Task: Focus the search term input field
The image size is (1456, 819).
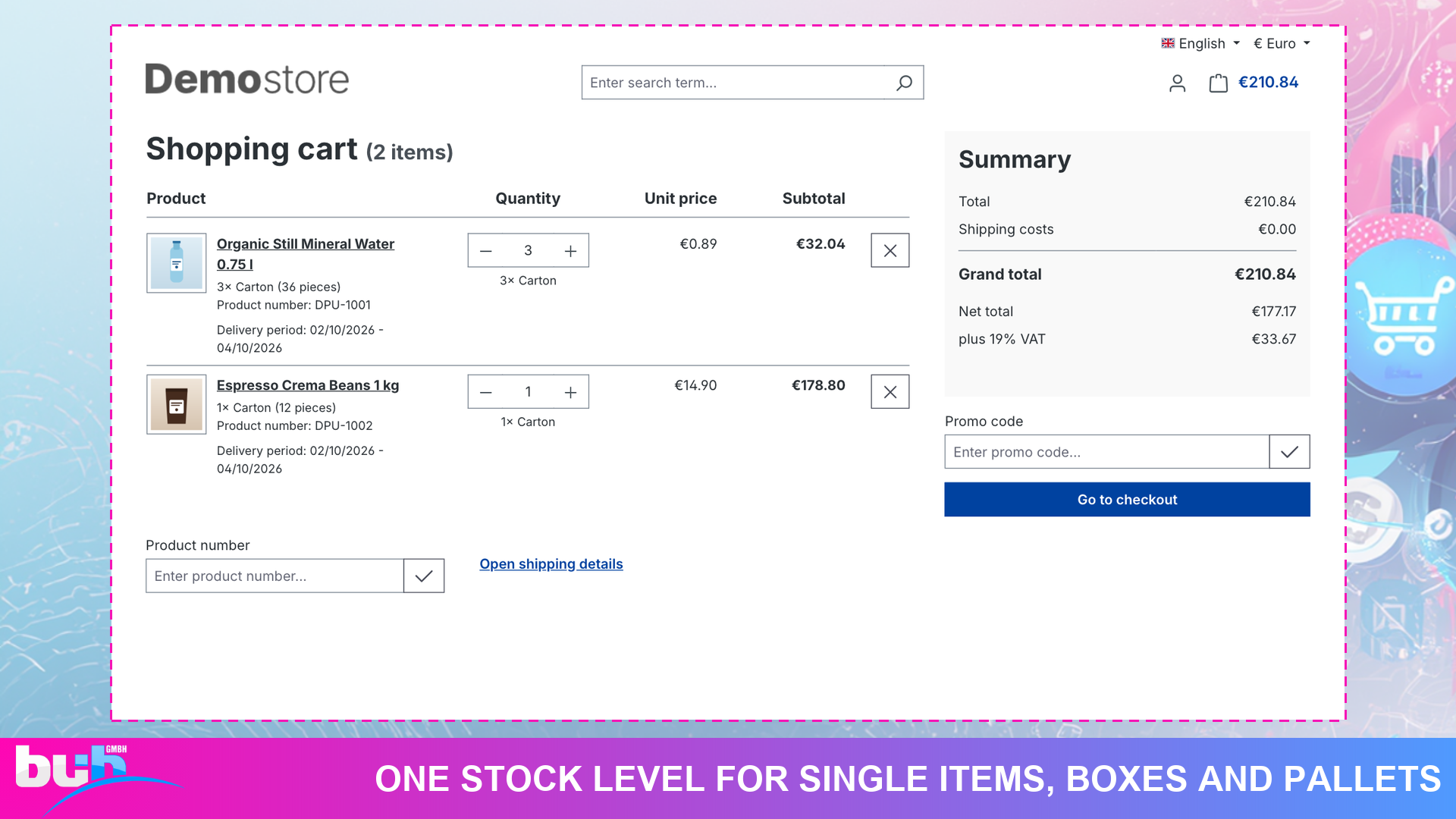Action: [x=733, y=83]
